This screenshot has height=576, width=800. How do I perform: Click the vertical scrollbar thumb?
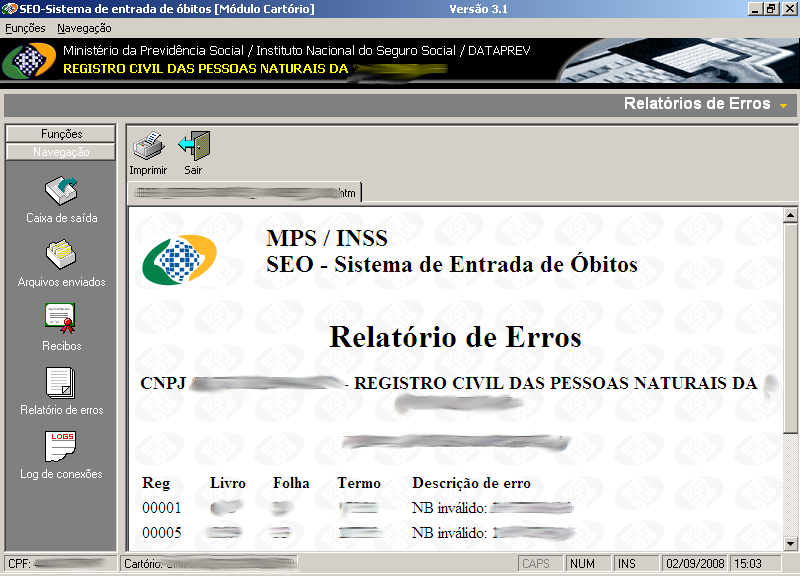click(790, 328)
